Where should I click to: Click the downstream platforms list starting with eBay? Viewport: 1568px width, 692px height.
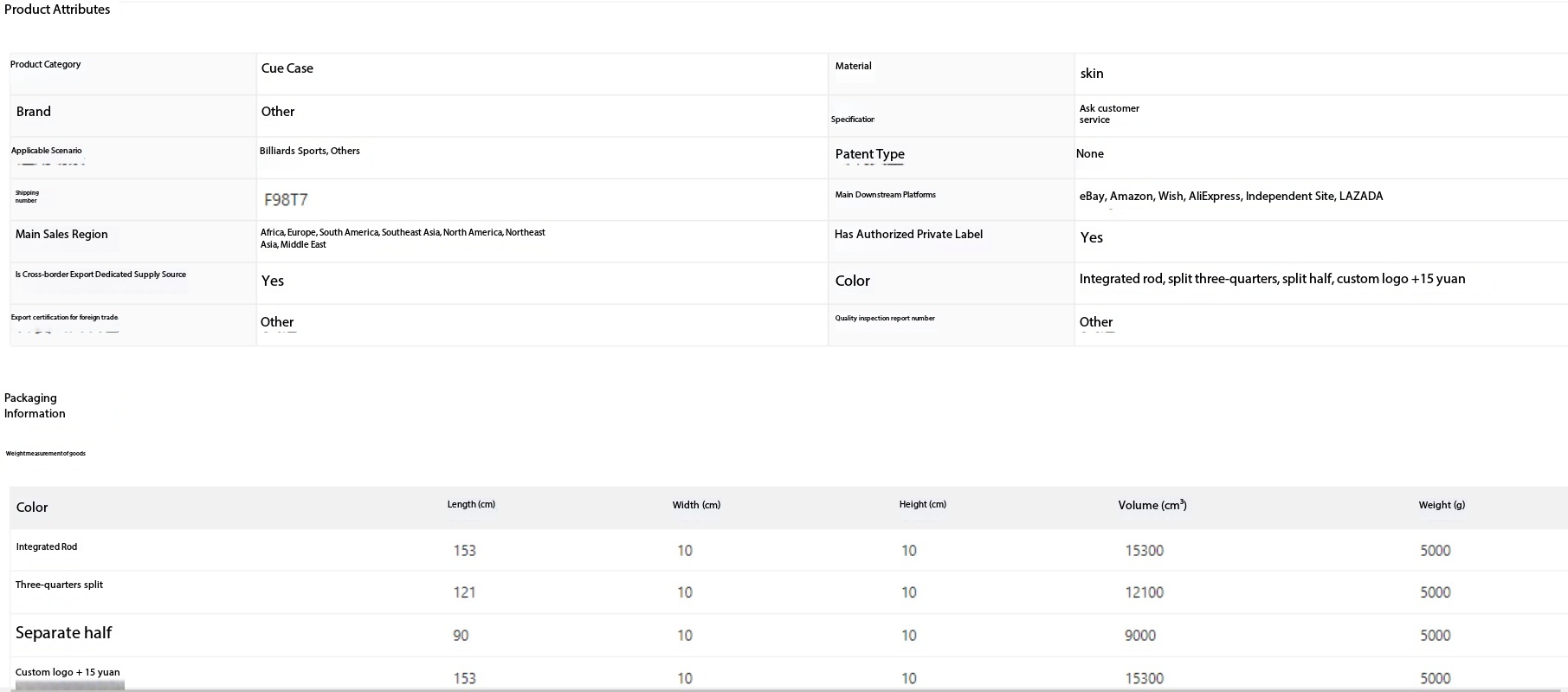[1230, 197]
